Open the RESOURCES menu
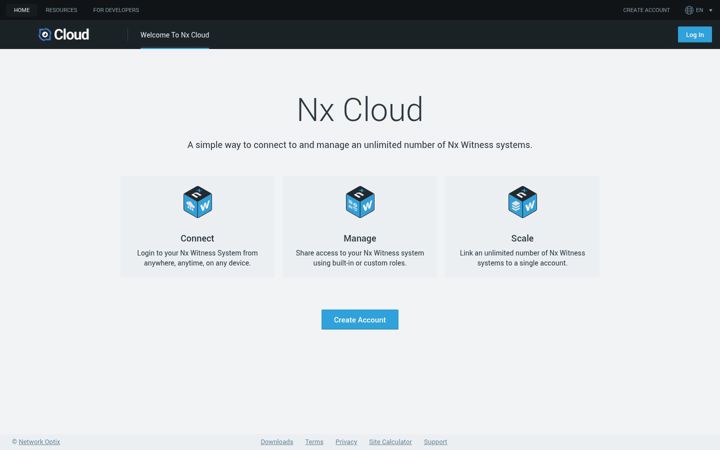This screenshot has height=450, width=720. [x=61, y=10]
